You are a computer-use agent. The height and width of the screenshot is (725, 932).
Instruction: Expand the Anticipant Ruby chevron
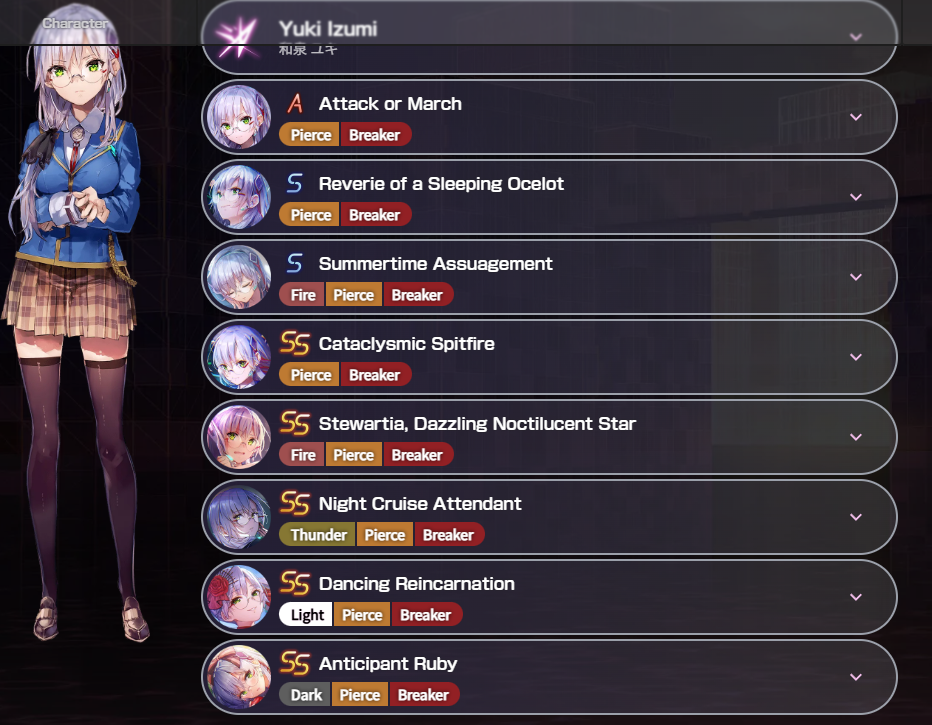click(x=856, y=677)
